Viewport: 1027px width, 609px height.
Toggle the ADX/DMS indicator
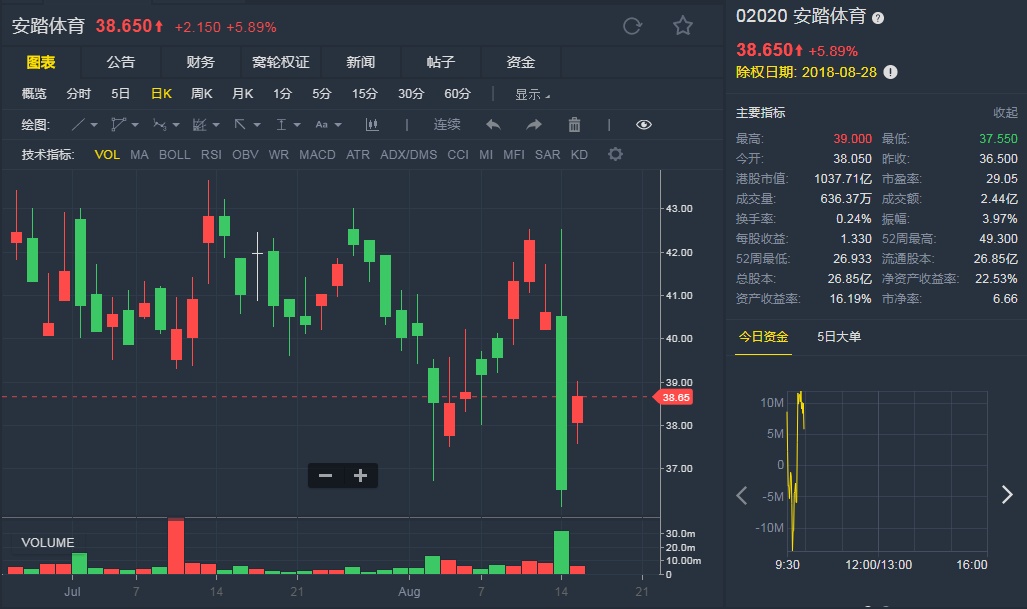pos(409,155)
